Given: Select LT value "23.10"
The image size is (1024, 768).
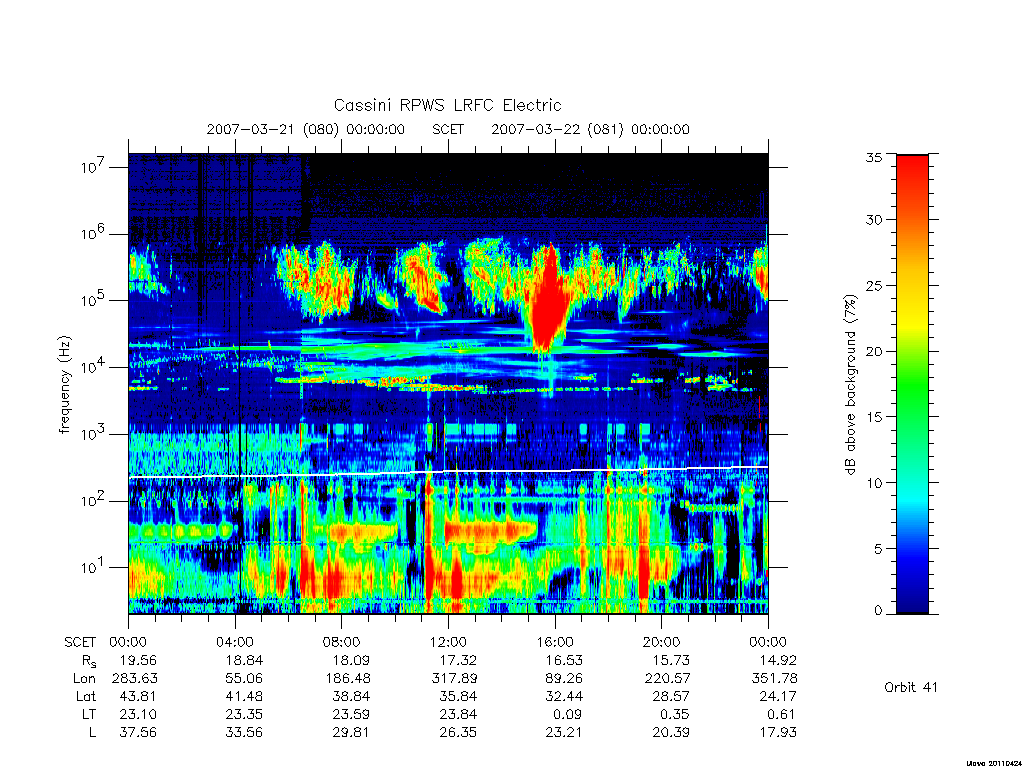Looking at the screenshot, I should 138,714.
